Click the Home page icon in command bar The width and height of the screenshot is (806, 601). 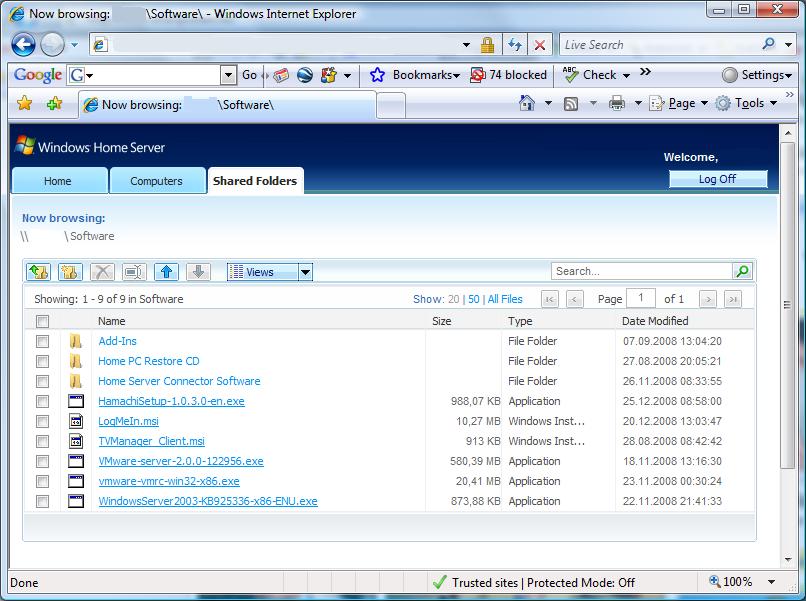[x=527, y=103]
